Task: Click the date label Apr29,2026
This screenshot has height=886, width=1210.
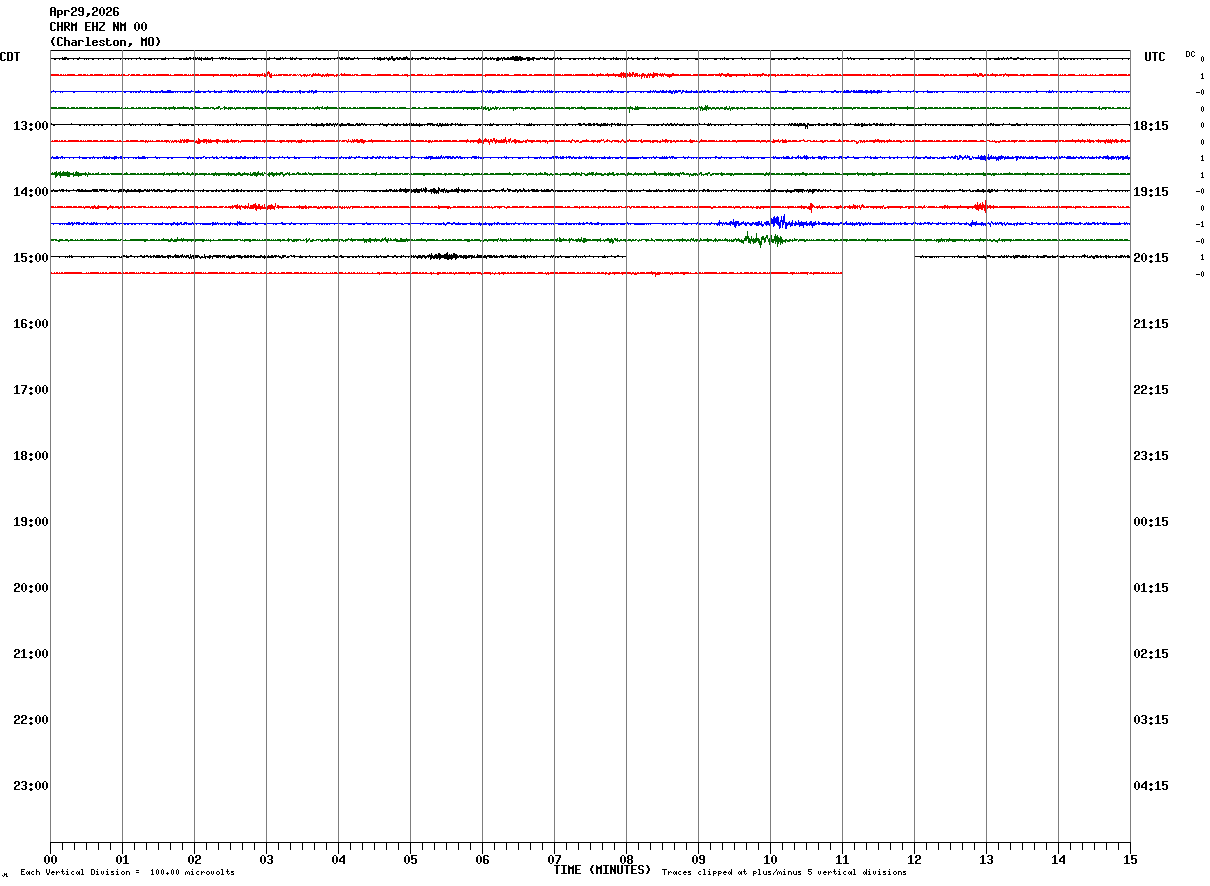Action: 84,12
